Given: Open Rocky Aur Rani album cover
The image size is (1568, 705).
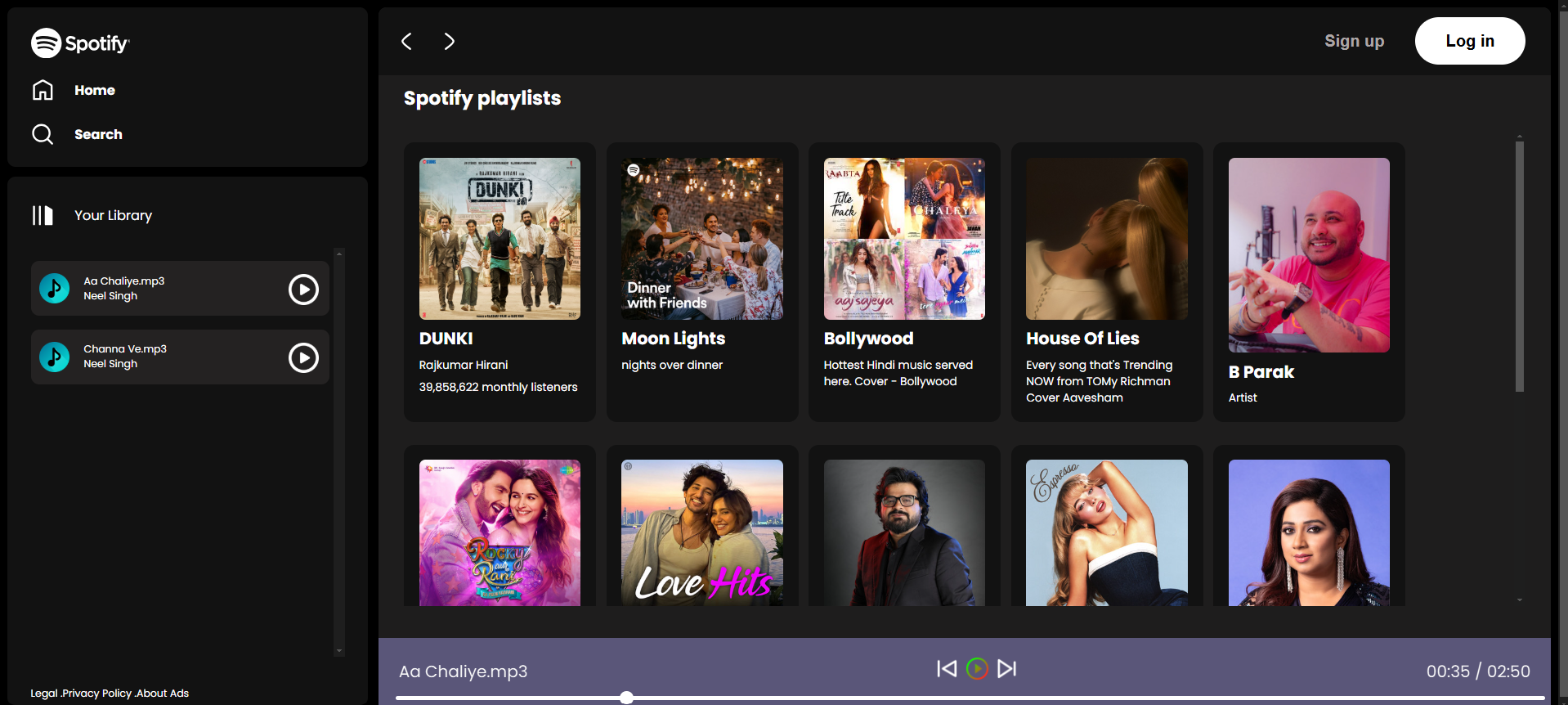Looking at the screenshot, I should coord(500,533).
